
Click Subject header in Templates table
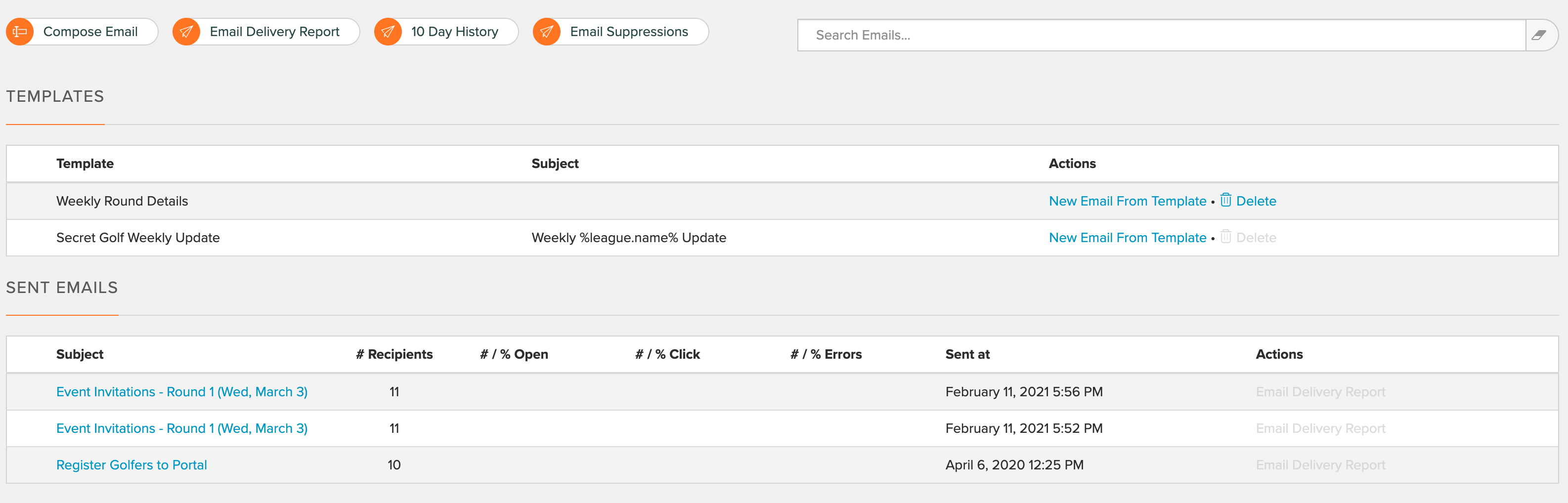[x=555, y=164]
